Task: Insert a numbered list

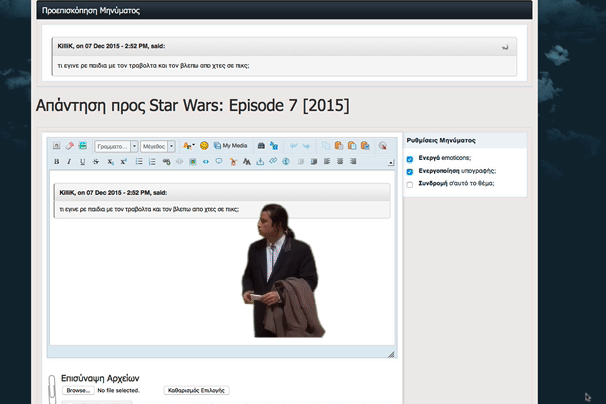Action: (152, 162)
